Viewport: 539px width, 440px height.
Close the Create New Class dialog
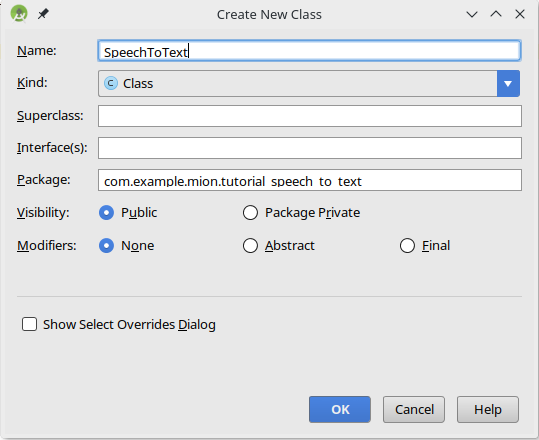coord(520,14)
